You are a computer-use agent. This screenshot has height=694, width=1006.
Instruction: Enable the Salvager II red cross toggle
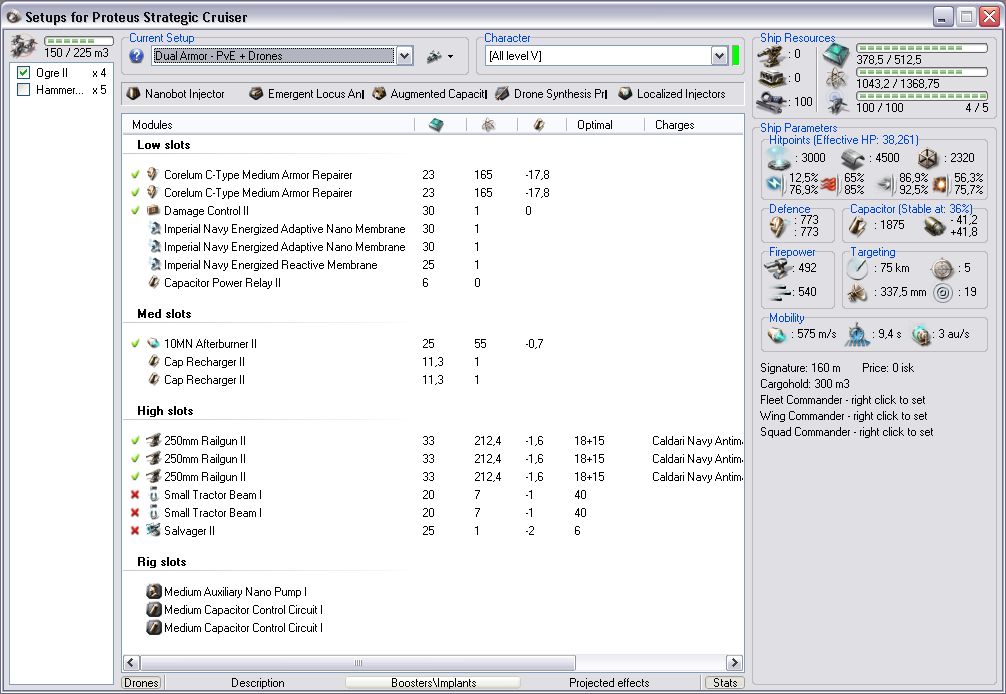(x=135, y=530)
